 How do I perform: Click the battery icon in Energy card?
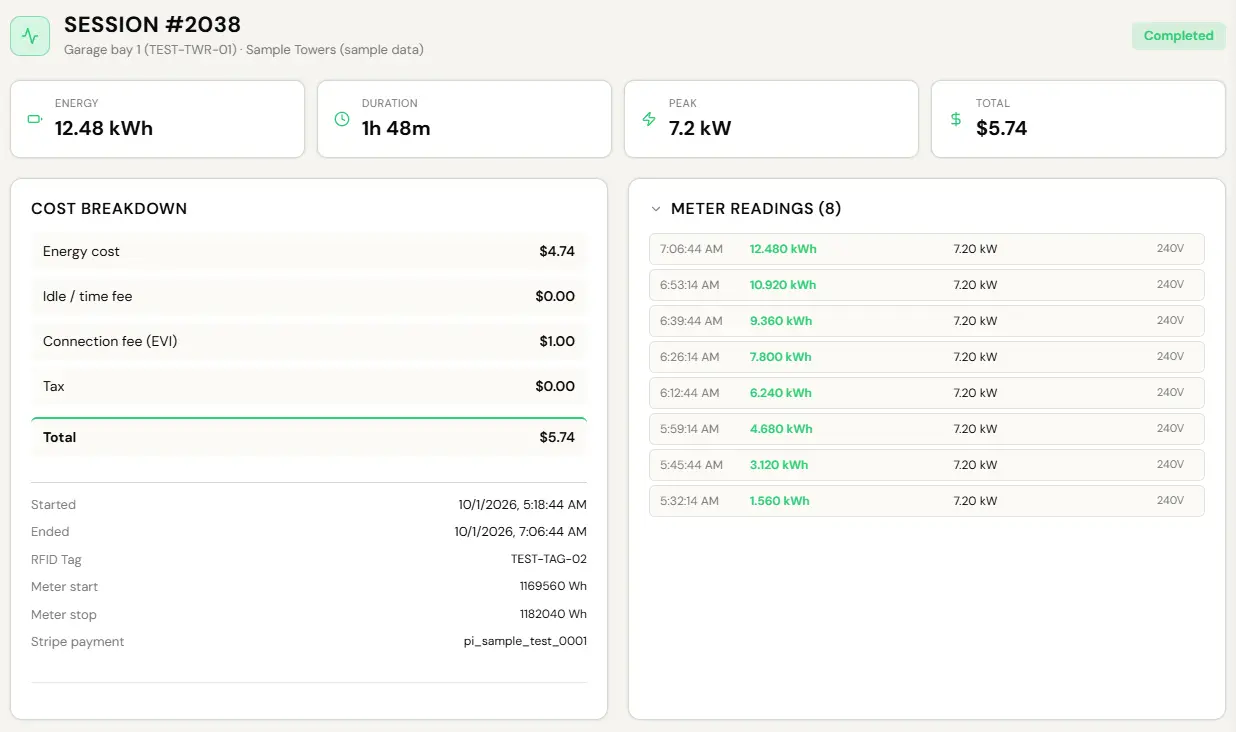click(35, 119)
